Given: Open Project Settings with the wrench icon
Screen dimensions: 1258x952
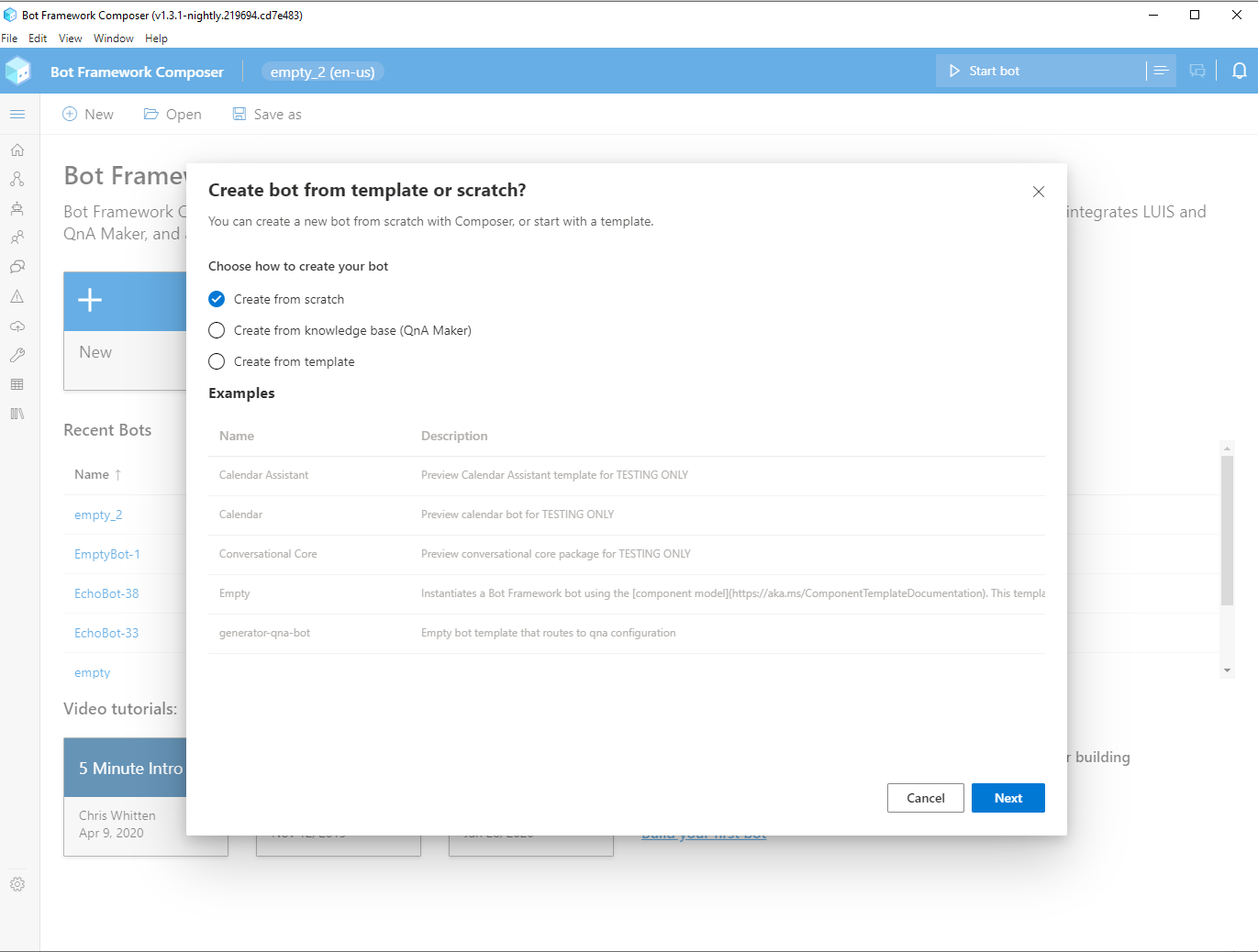Looking at the screenshot, I should click(x=17, y=355).
